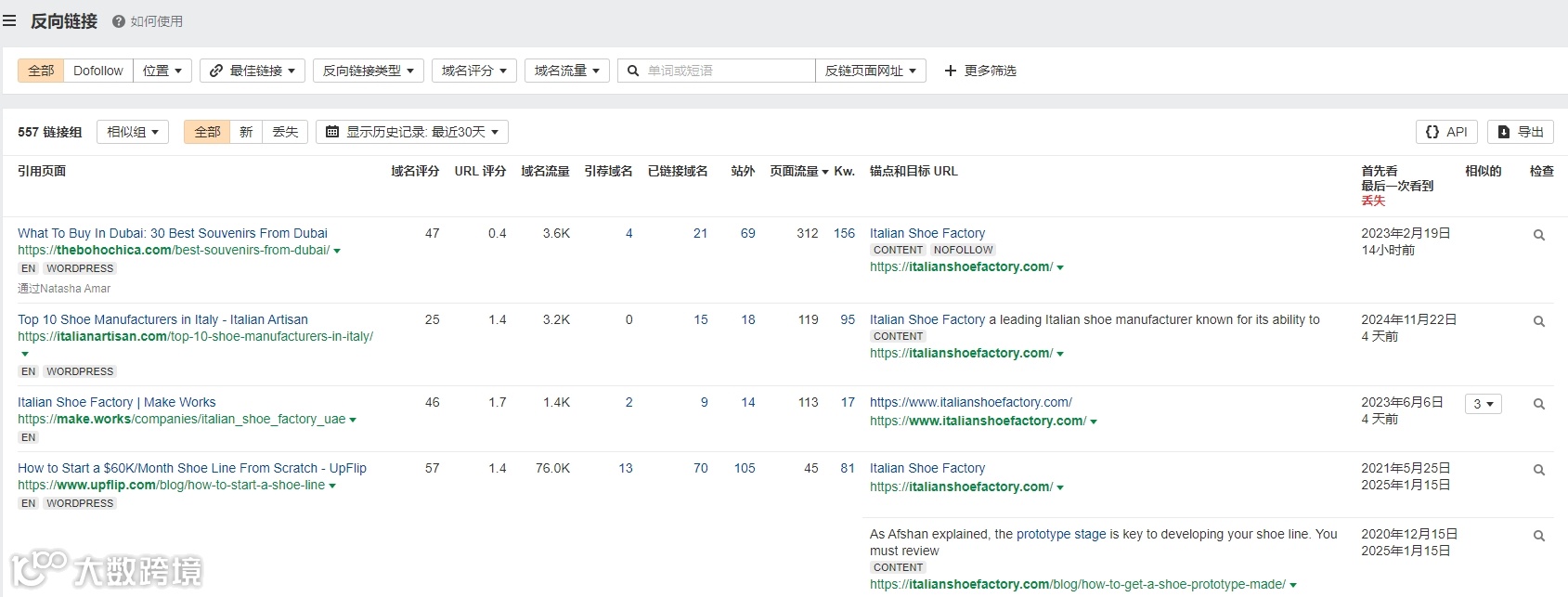Open the prototype stage anchor link
Viewport: 1568px width, 597px height.
pyautogui.click(x=1061, y=534)
